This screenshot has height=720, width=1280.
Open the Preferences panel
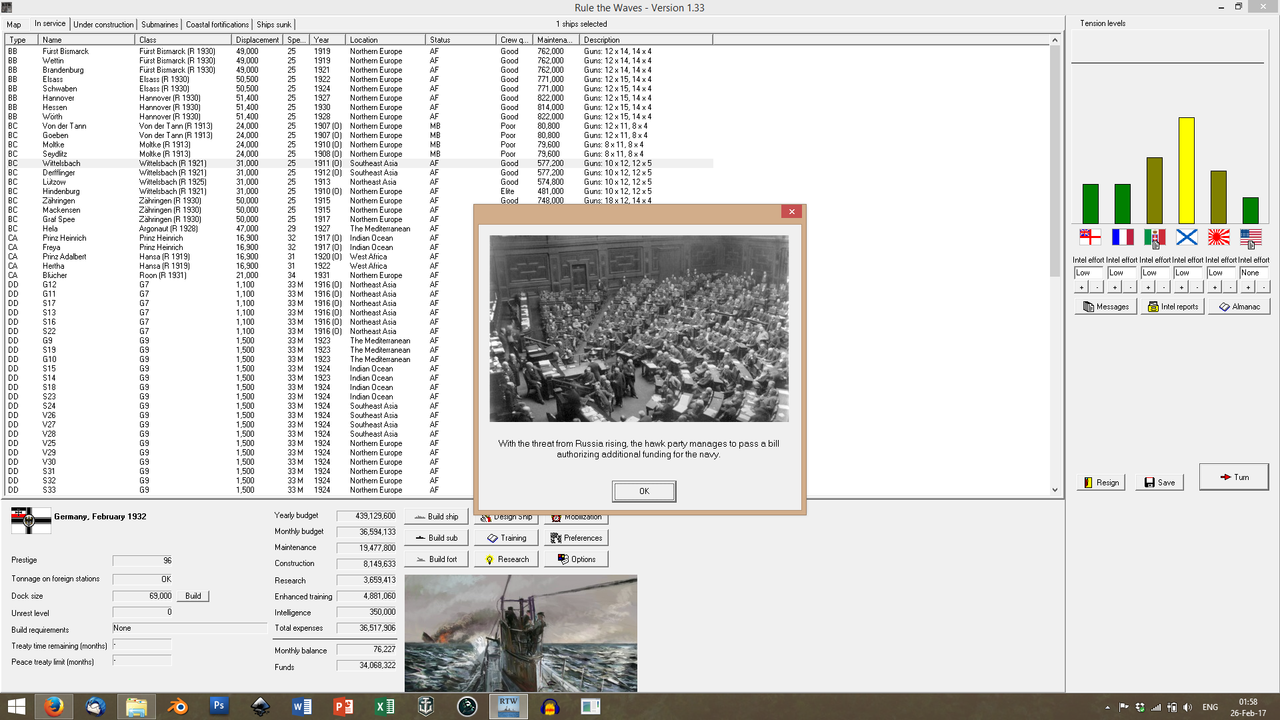(576, 537)
